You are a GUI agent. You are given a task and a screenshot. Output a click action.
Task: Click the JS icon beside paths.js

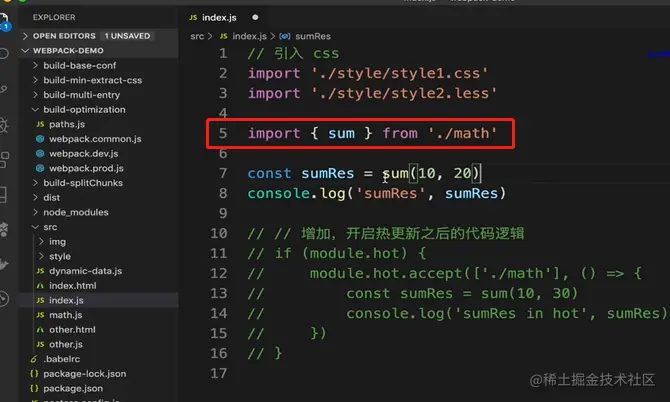[40, 124]
